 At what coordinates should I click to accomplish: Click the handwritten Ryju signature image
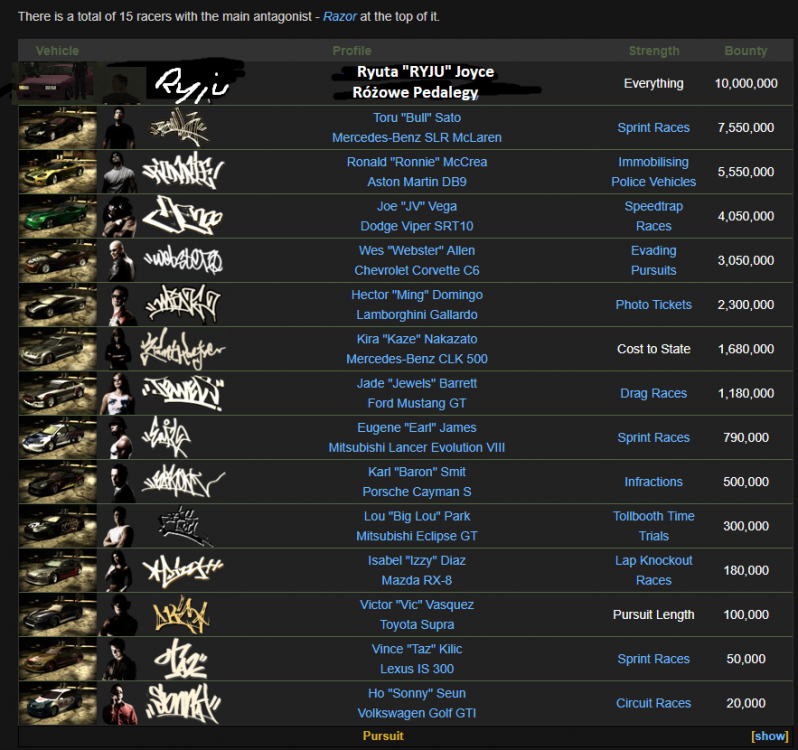(191, 84)
